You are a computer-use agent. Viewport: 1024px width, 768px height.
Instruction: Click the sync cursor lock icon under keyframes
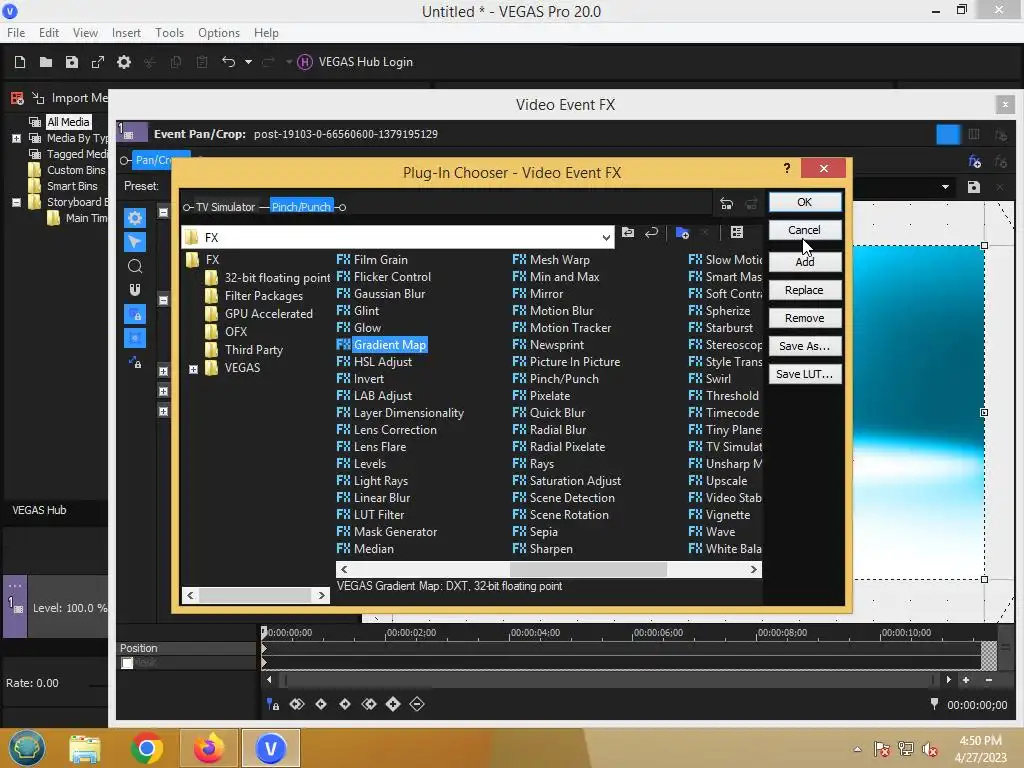tap(273, 704)
